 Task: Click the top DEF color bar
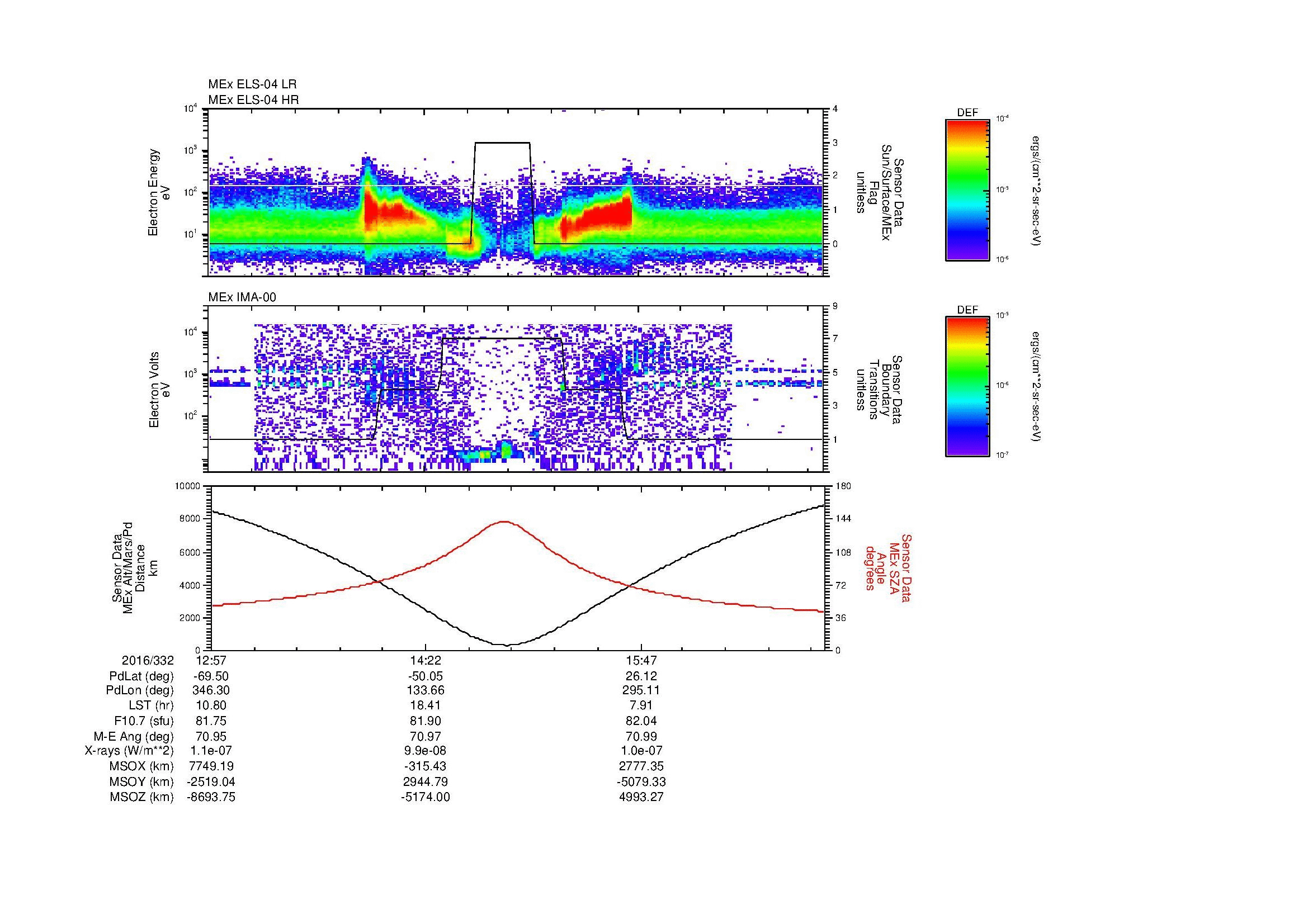point(967,189)
